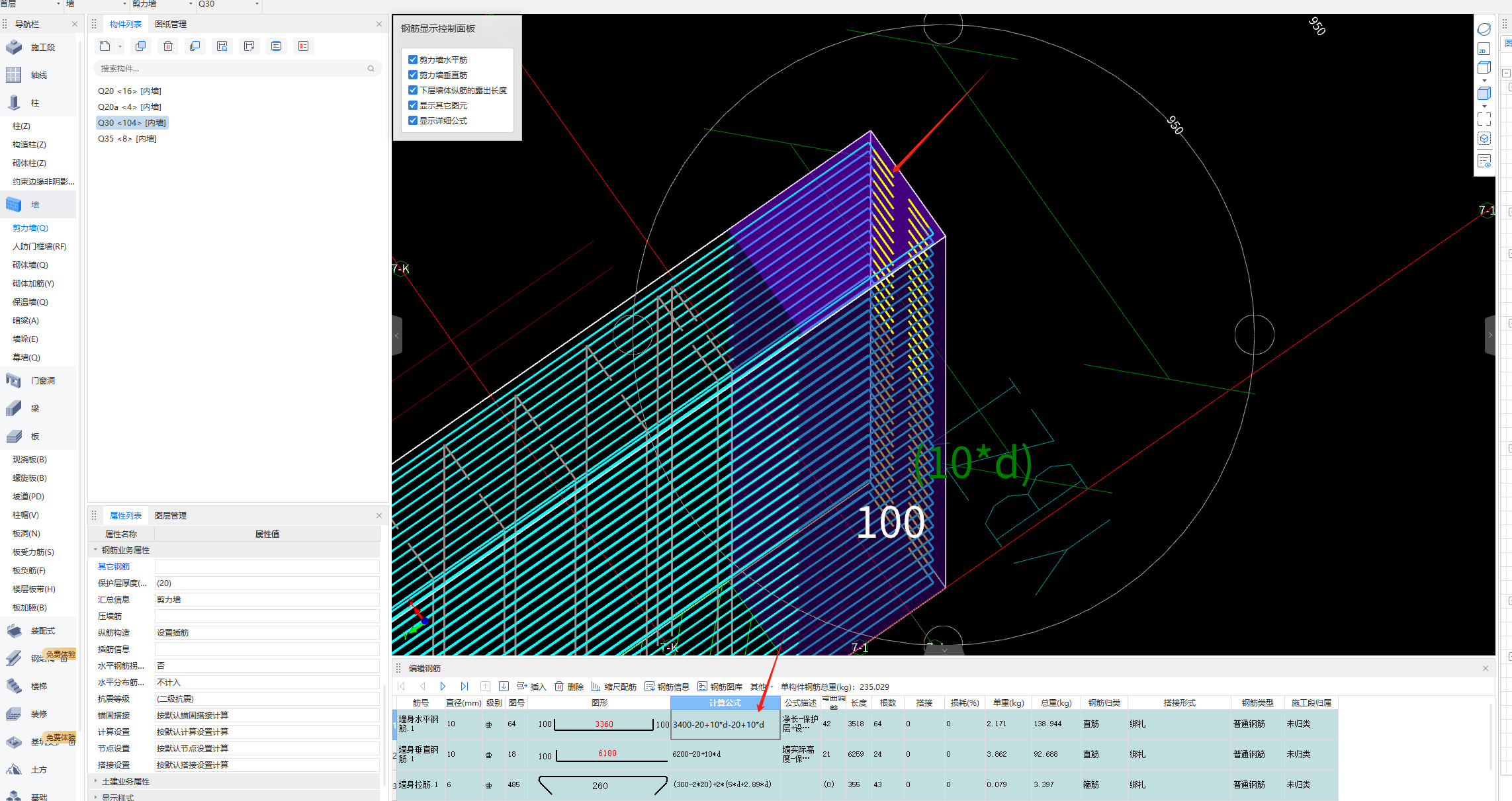Expand 显示样式 section
This screenshot has width=1512, height=801.
95,797
